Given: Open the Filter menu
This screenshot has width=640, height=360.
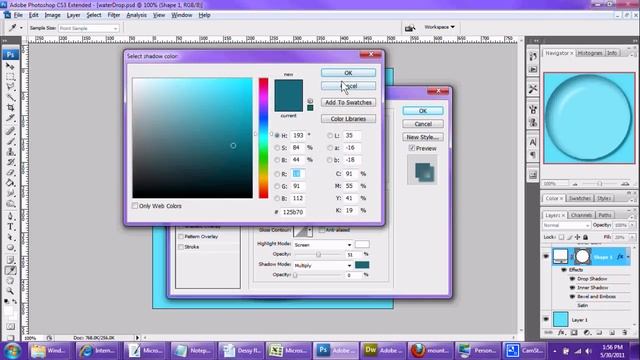Looking at the screenshot, I should pos(113,15).
